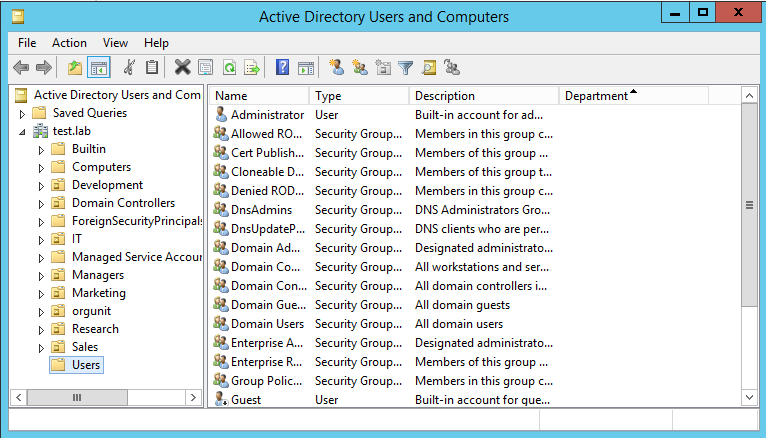Sort list by Name column header

[259, 96]
